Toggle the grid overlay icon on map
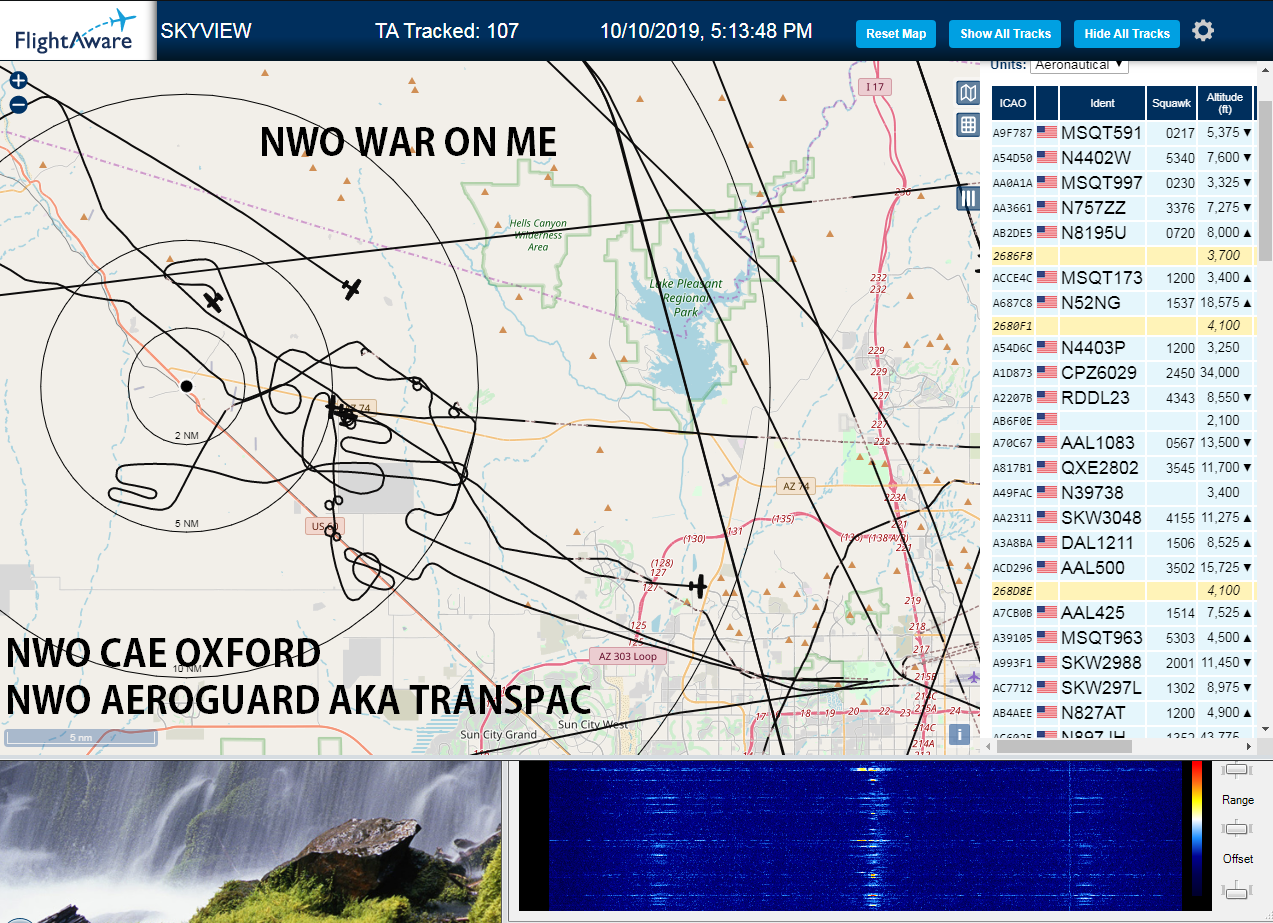1273x923 pixels. pyautogui.click(x=967, y=125)
